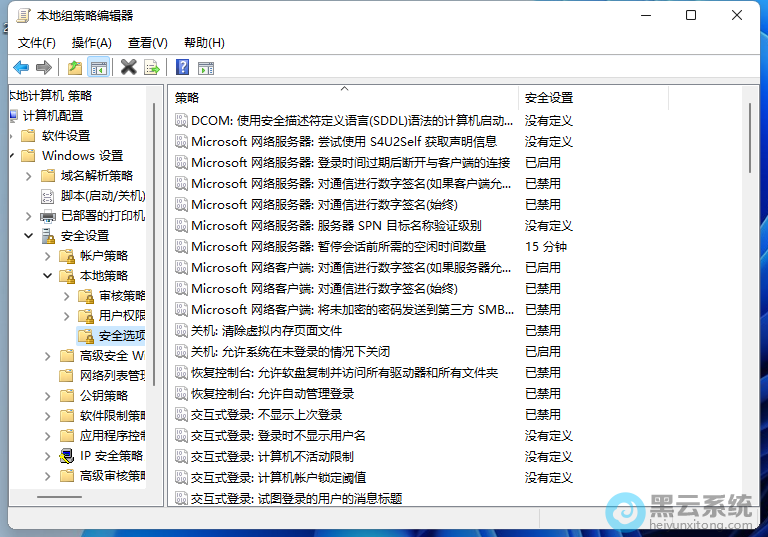The width and height of the screenshot is (768, 537).
Task: Expand the 审核策略 node arrow
Action: (x=67, y=296)
